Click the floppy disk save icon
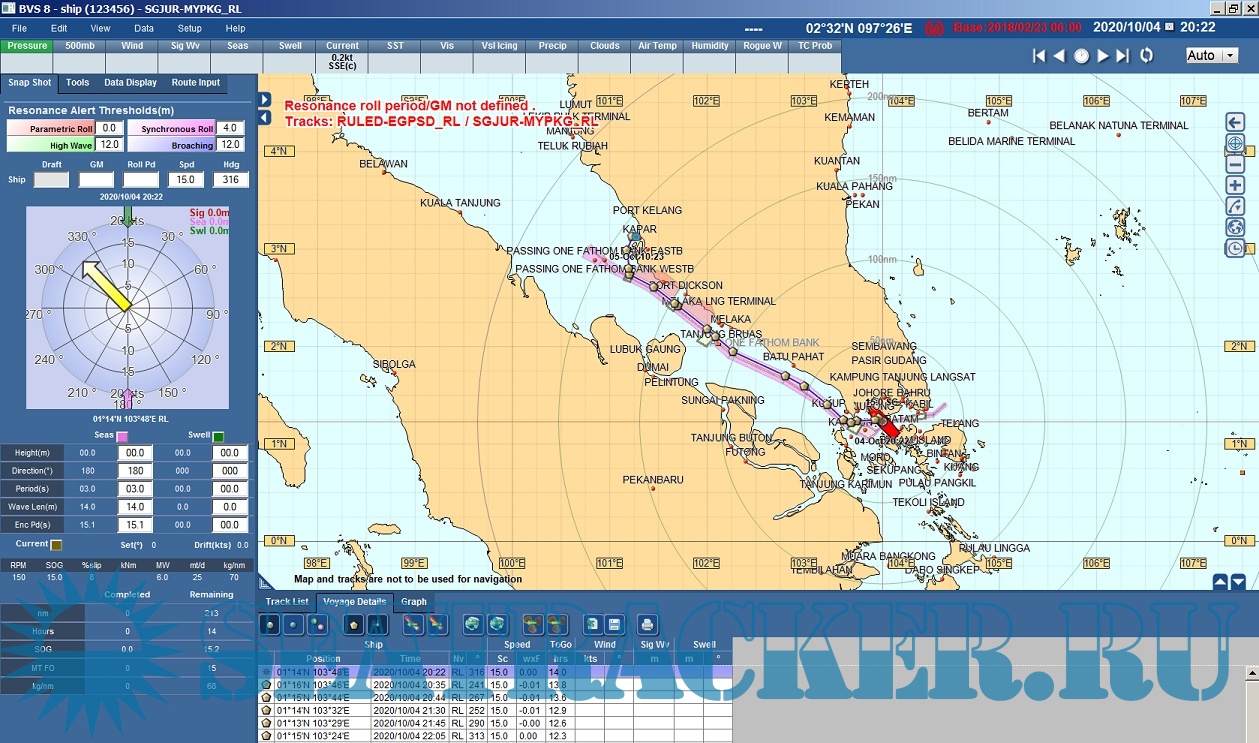Image resolution: width=1259 pixels, height=743 pixels. click(614, 625)
